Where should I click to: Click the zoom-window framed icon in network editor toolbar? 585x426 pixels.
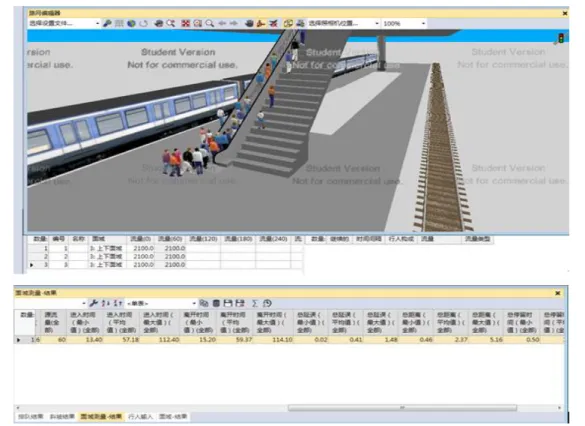[x=198, y=23]
